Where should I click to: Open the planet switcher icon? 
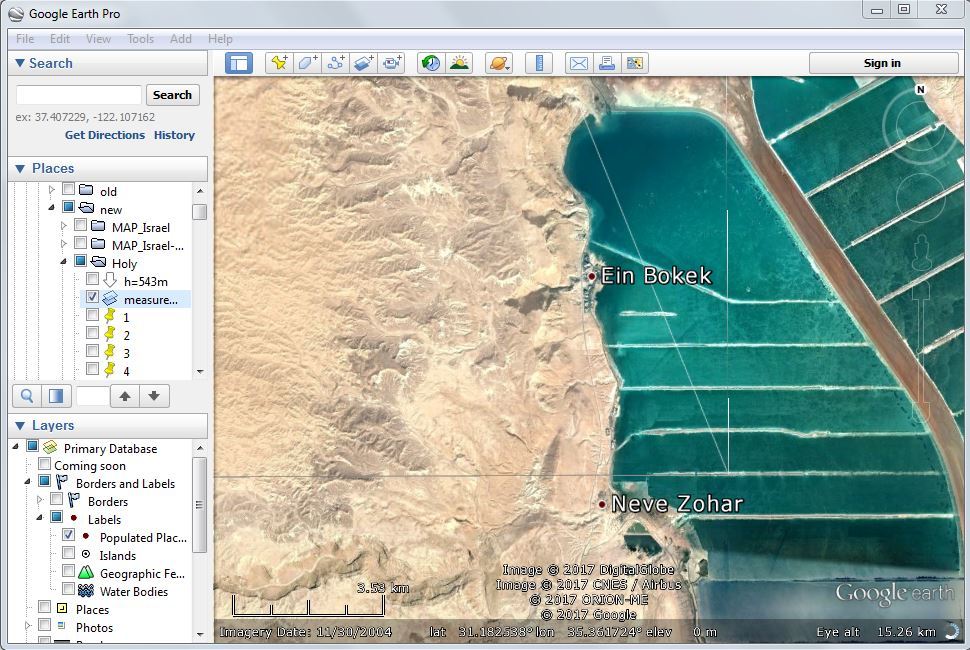tap(499, 63)
